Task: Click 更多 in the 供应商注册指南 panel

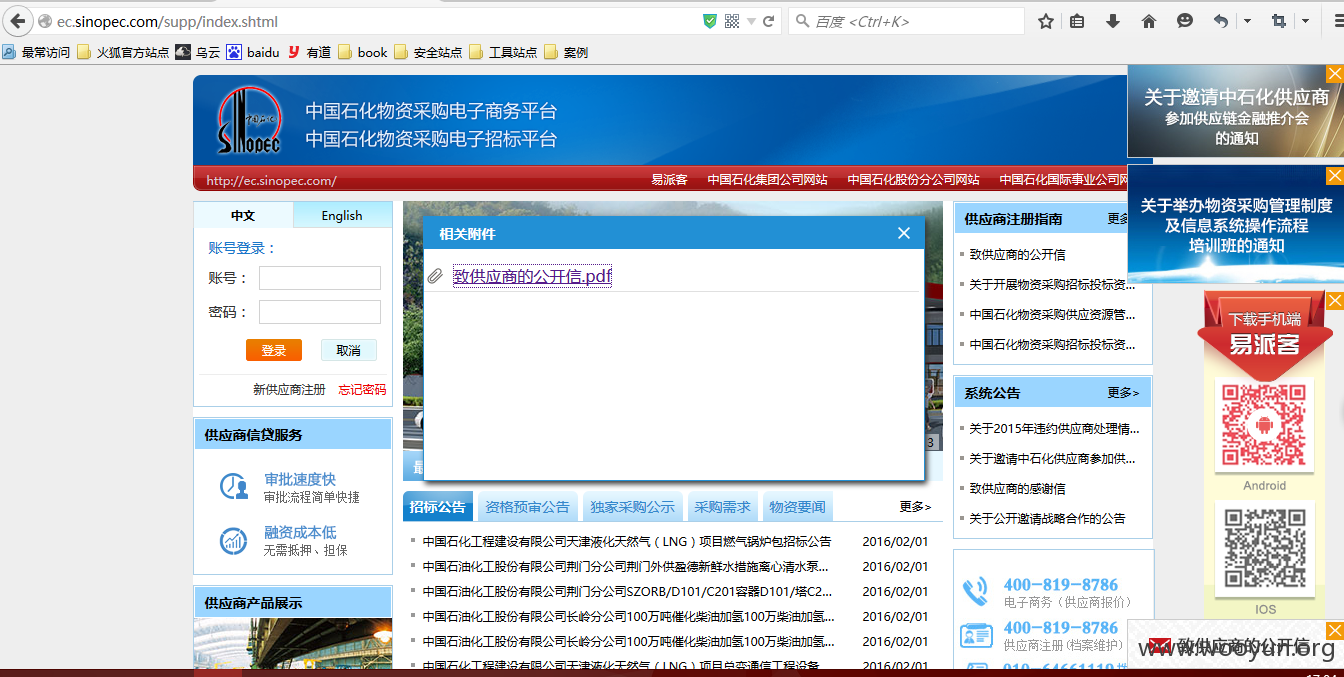Action: click(x=1119, y=218)
